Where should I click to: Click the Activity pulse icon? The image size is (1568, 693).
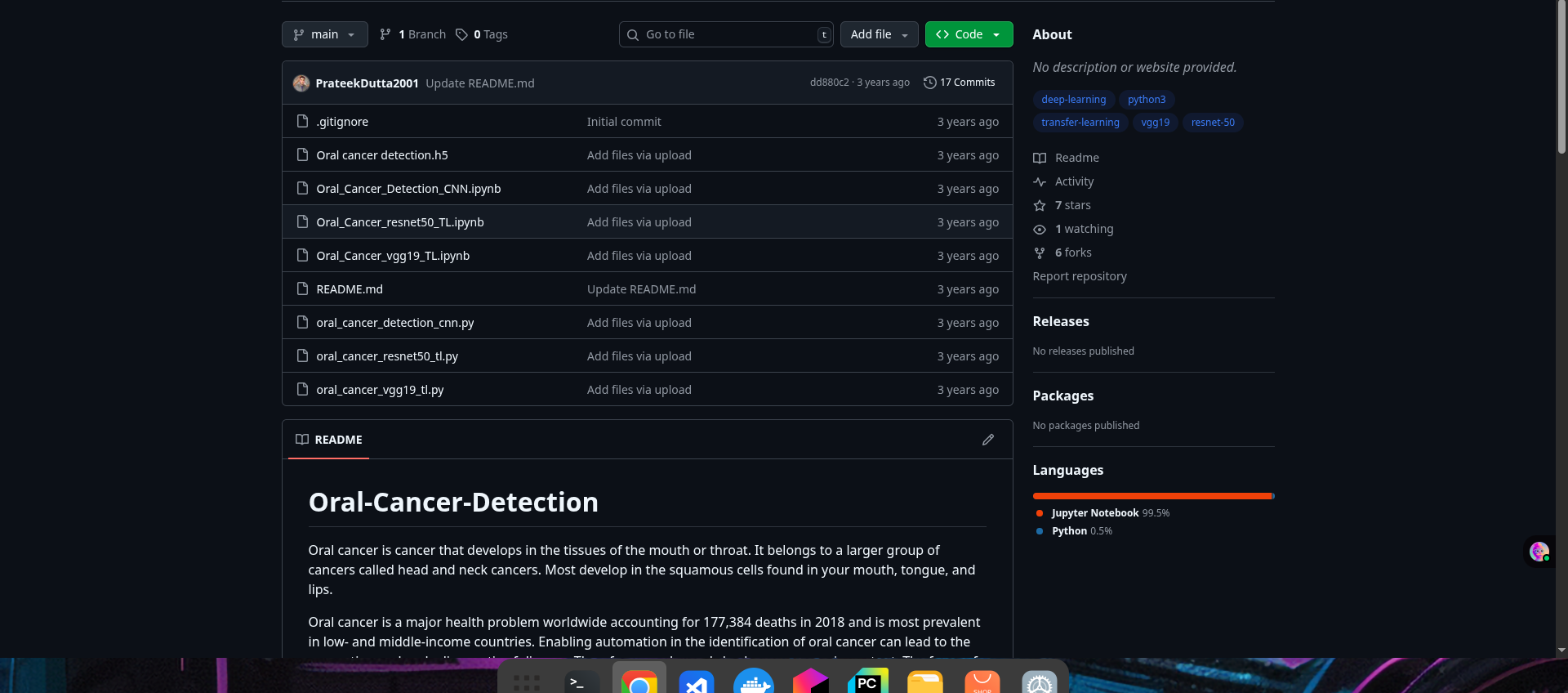tap(1040, 182)
